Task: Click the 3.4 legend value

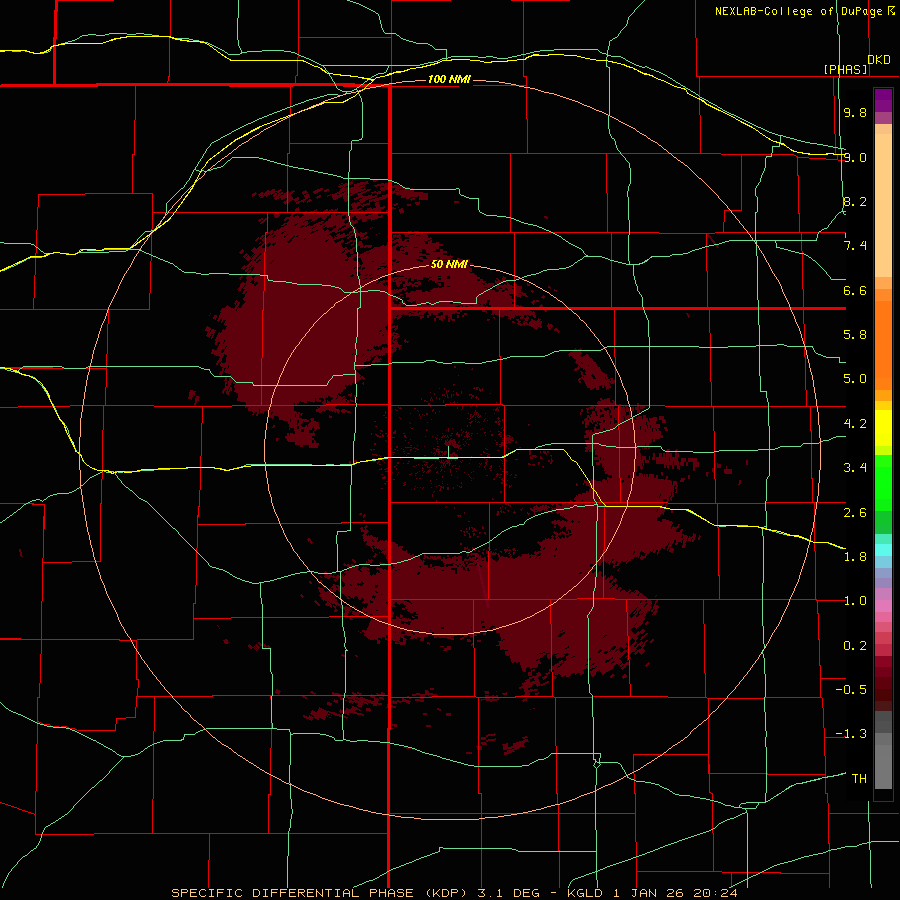Action: coord(855,468)
